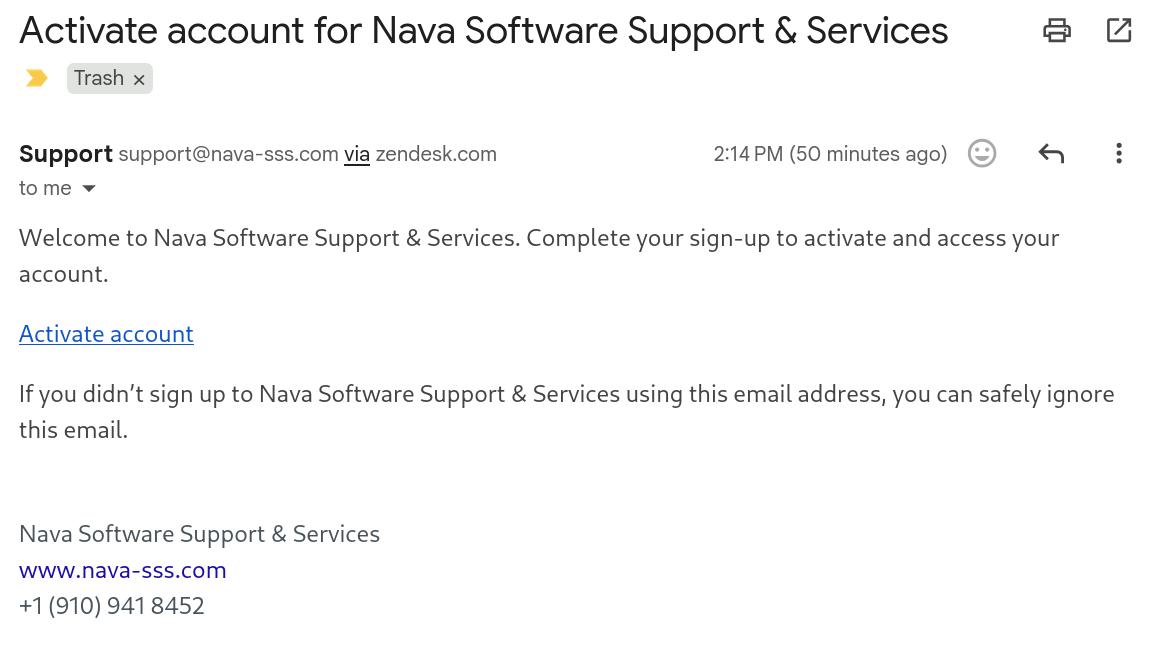Click the underlined "via" text
Image resolution: width=1159 pixels, height=654 pixels.
(x=357, y=154)
